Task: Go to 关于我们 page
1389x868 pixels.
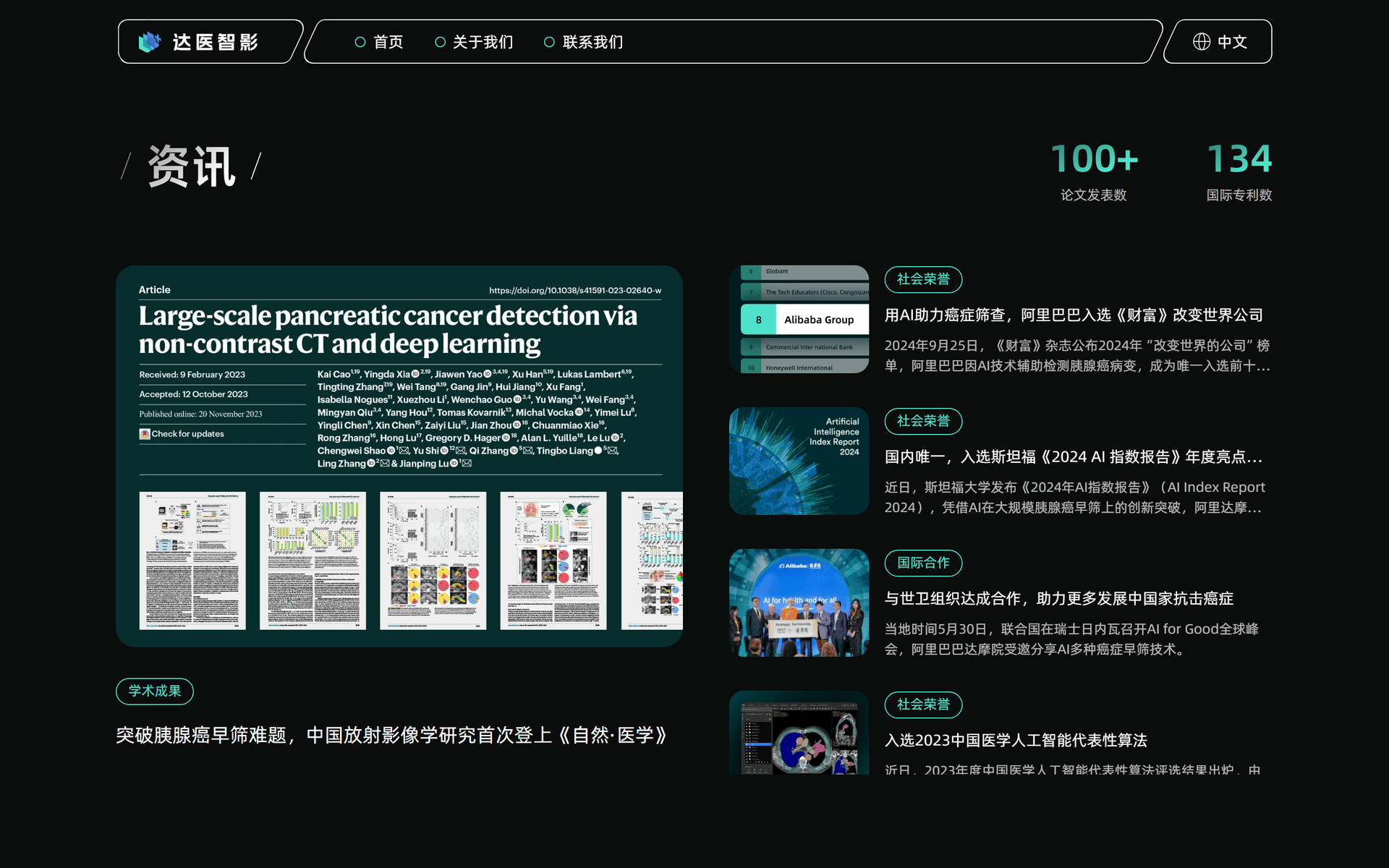Action: coord(483,42)
